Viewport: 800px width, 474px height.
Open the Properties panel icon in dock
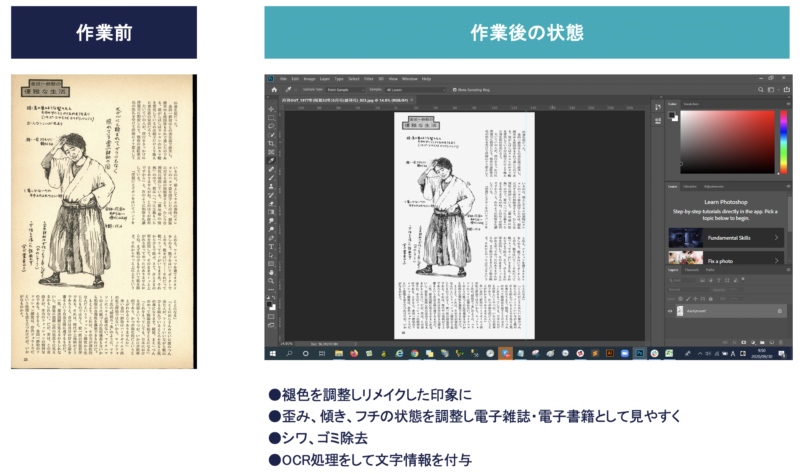point(658,120)
